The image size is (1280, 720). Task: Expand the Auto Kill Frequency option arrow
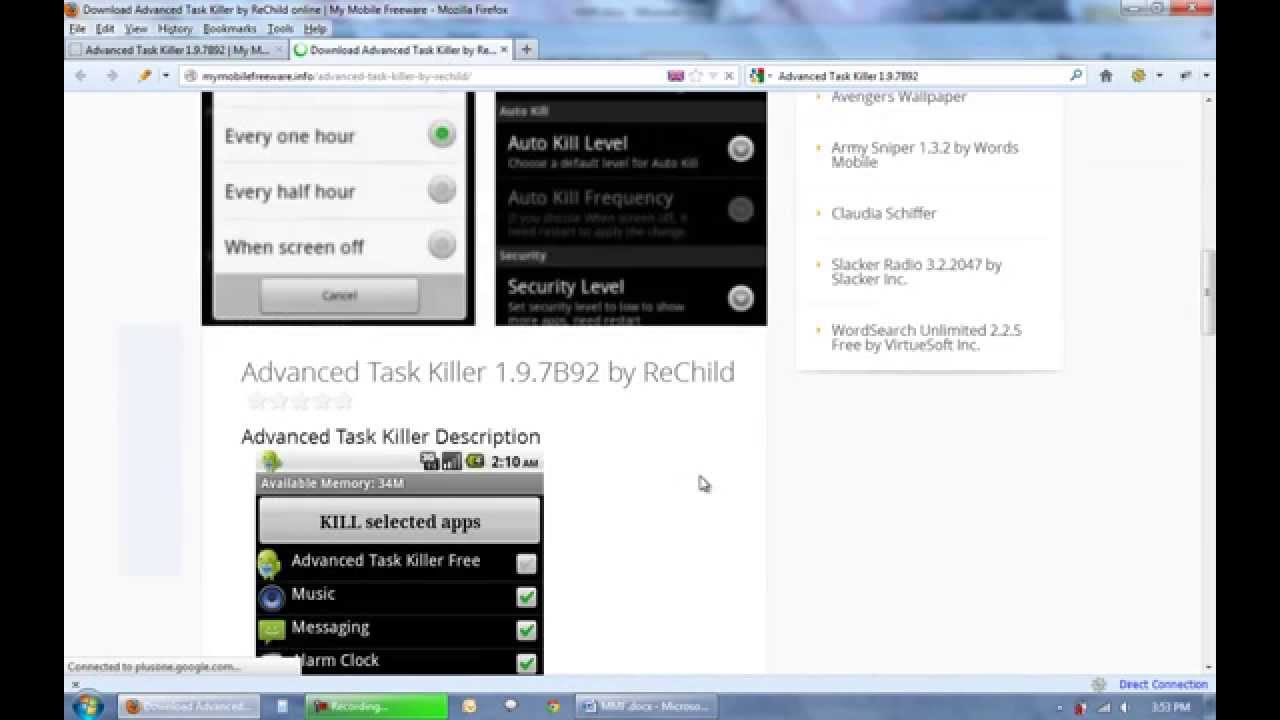click(x=740, y=209)
